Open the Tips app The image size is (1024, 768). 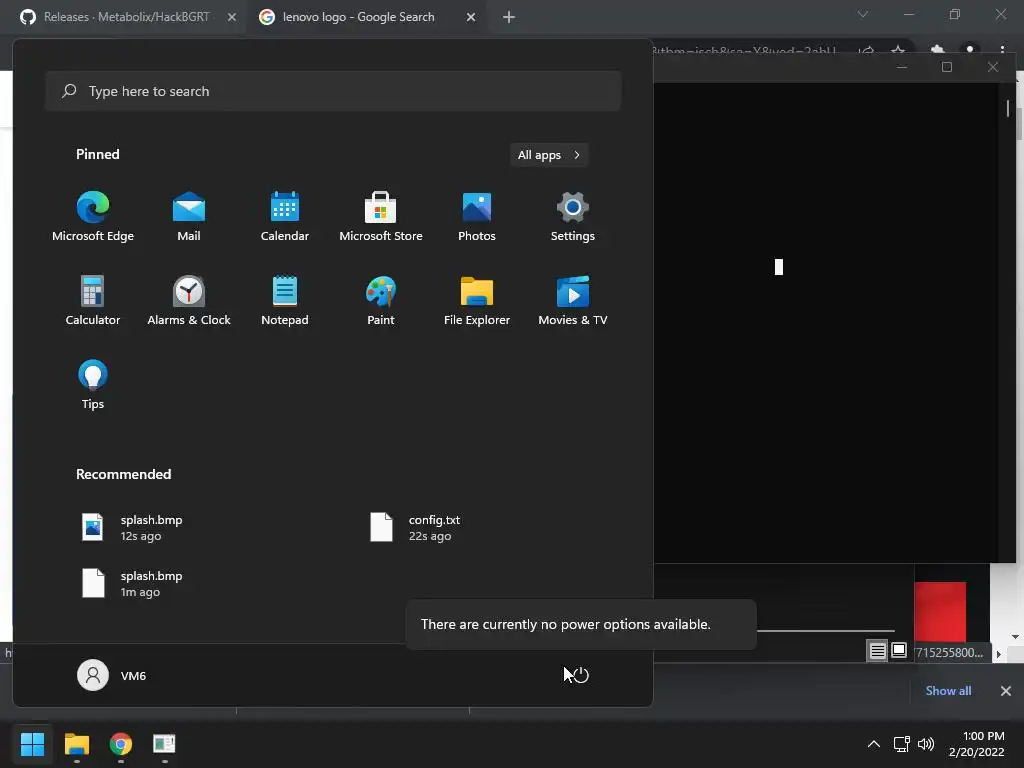[x=93, y=385]
